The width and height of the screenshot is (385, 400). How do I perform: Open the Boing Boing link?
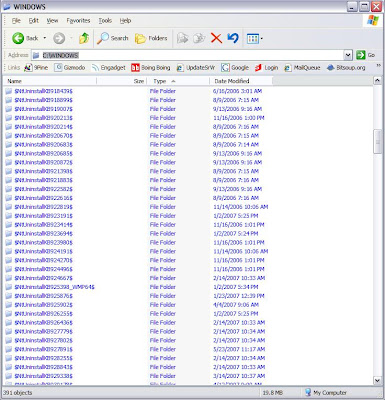tap(151, 68)
